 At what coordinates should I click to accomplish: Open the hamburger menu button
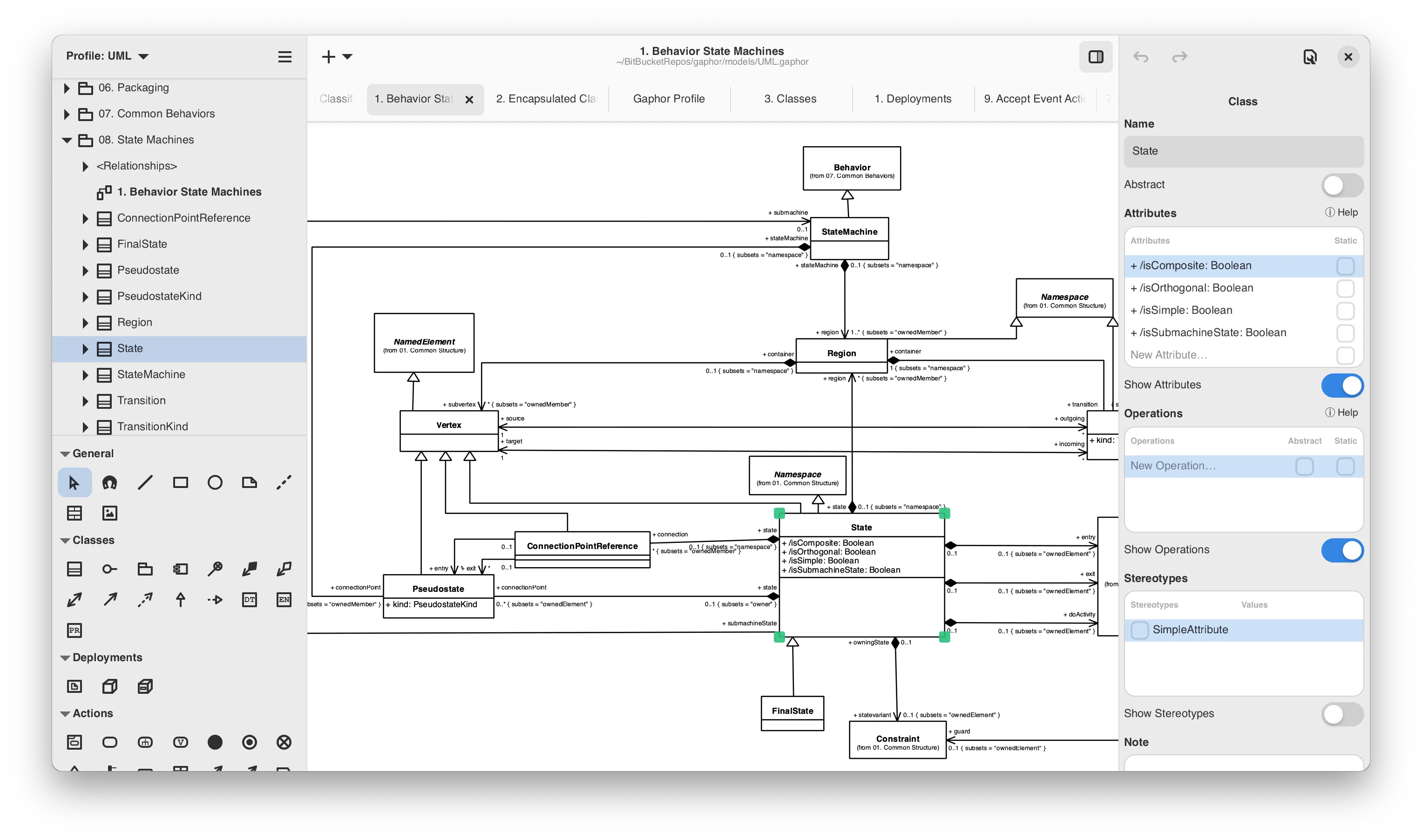coord(284,57)
